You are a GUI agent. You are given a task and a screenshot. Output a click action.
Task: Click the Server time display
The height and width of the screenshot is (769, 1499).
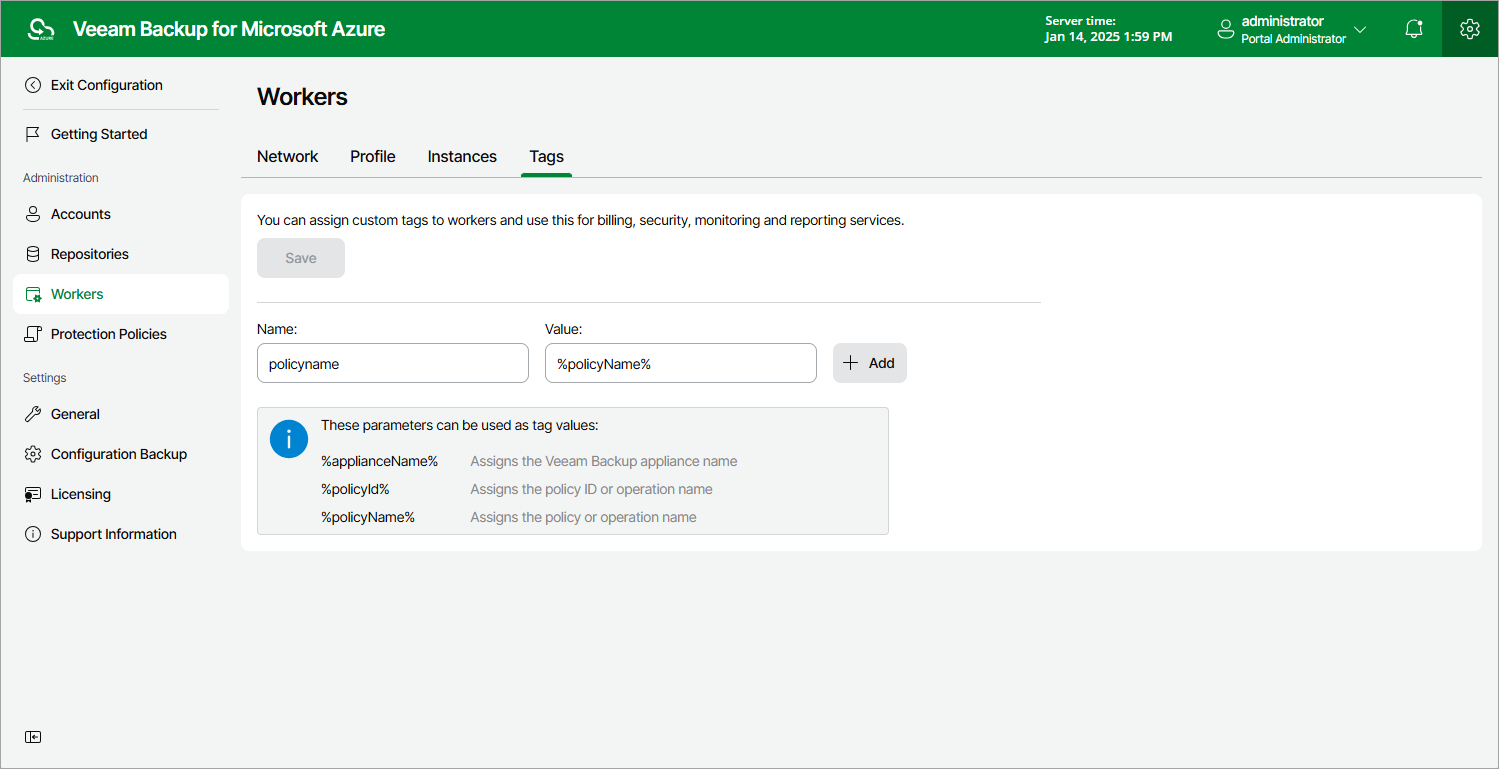(1109, 29)
